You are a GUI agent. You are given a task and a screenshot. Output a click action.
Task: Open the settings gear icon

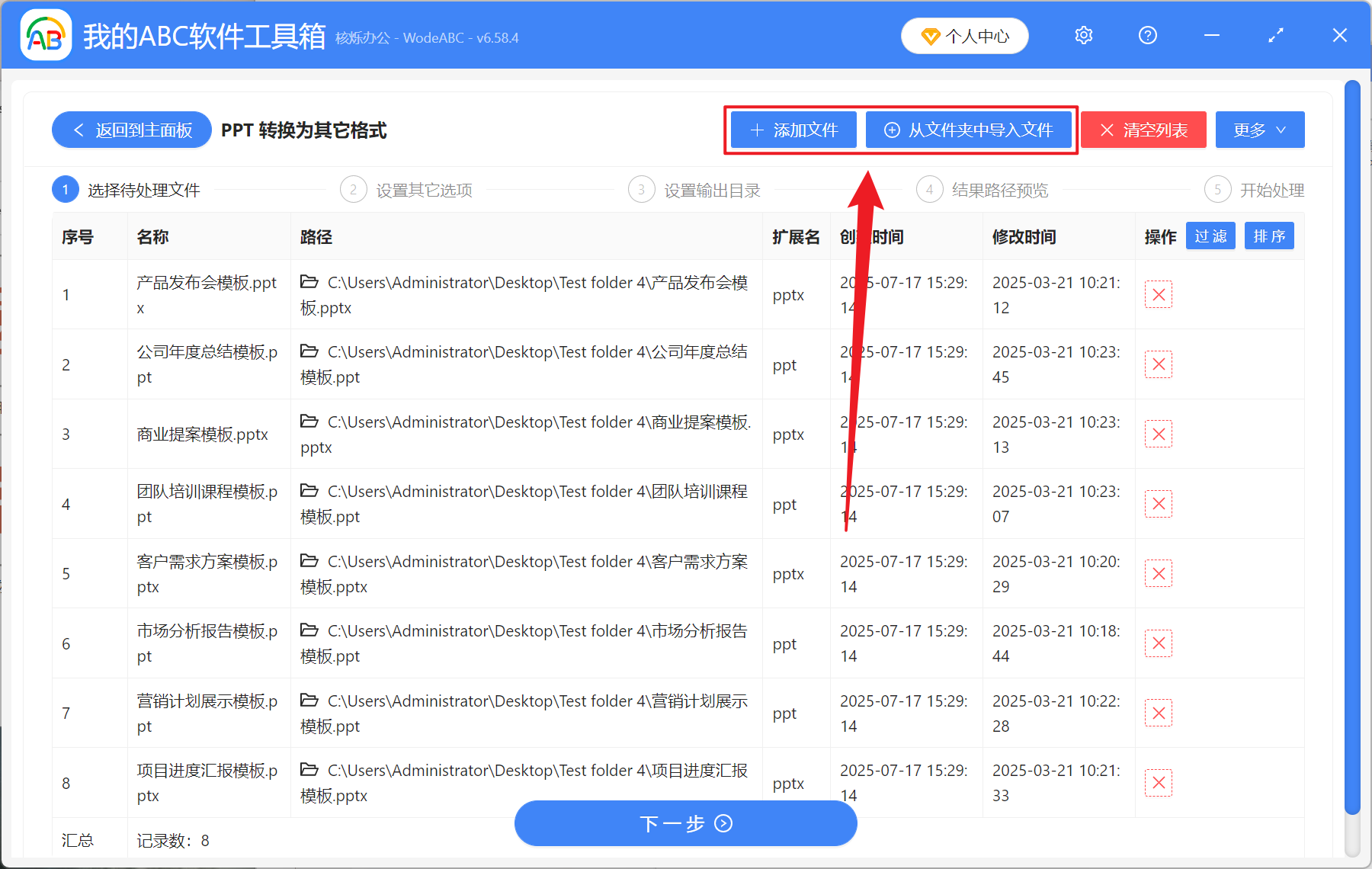click(x=1083, y=35)
